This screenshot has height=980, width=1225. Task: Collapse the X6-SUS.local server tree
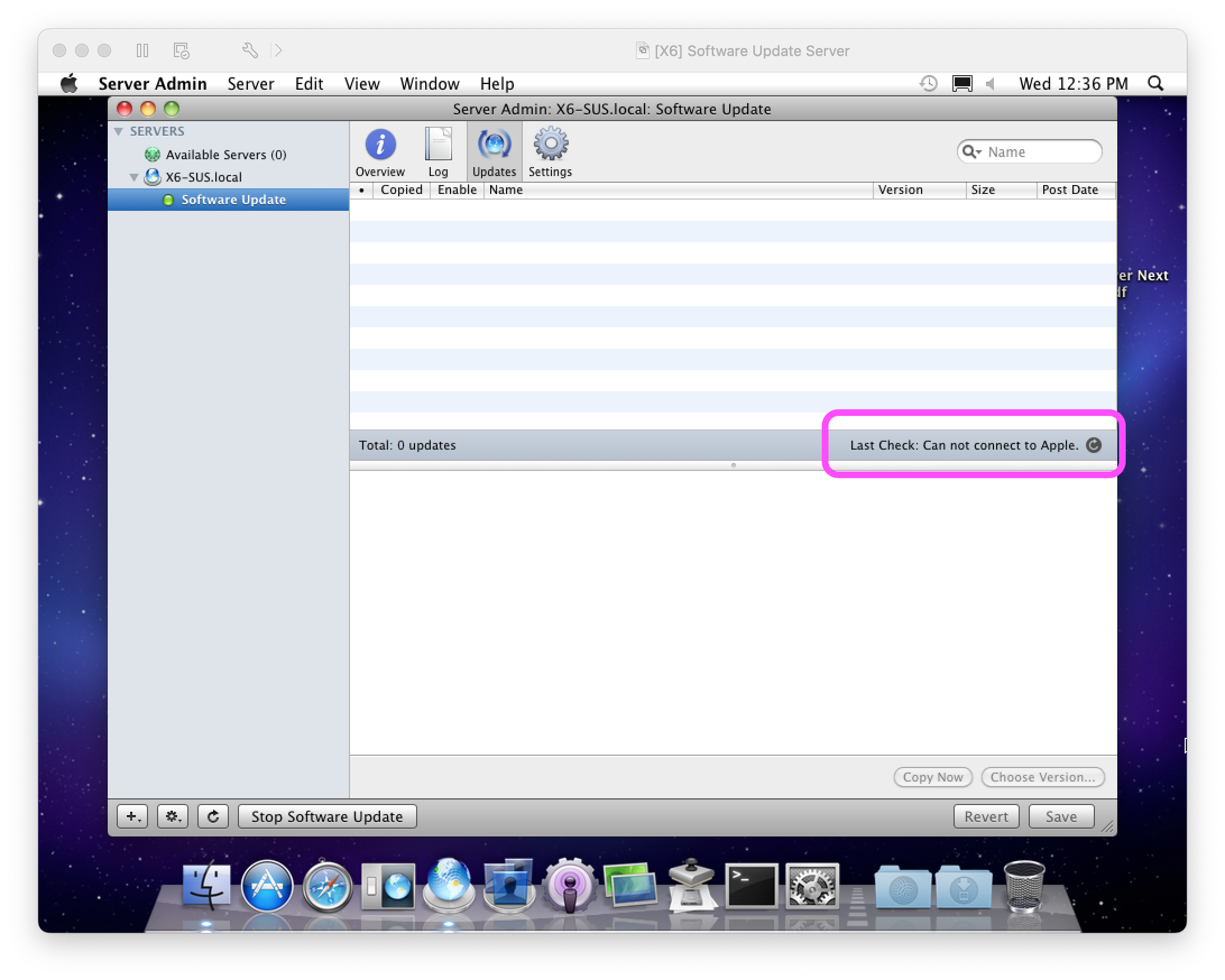[134, 177]
